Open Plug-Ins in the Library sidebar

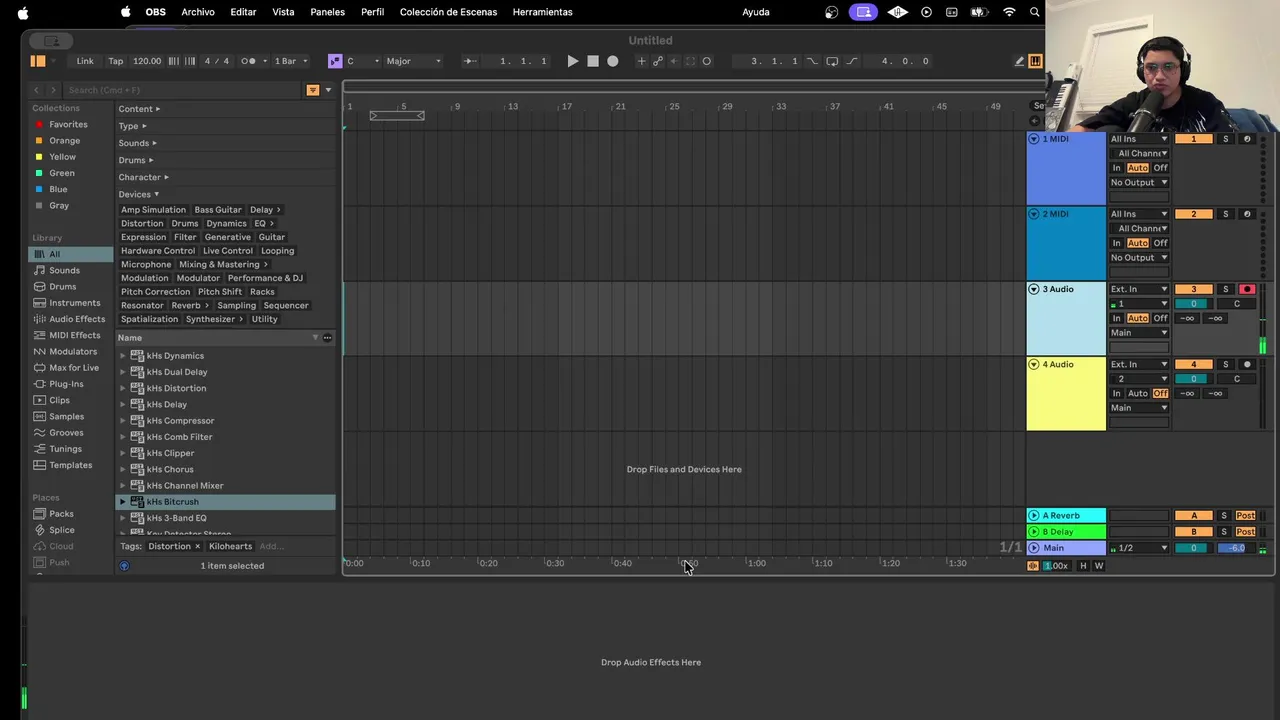coord(66,384)
